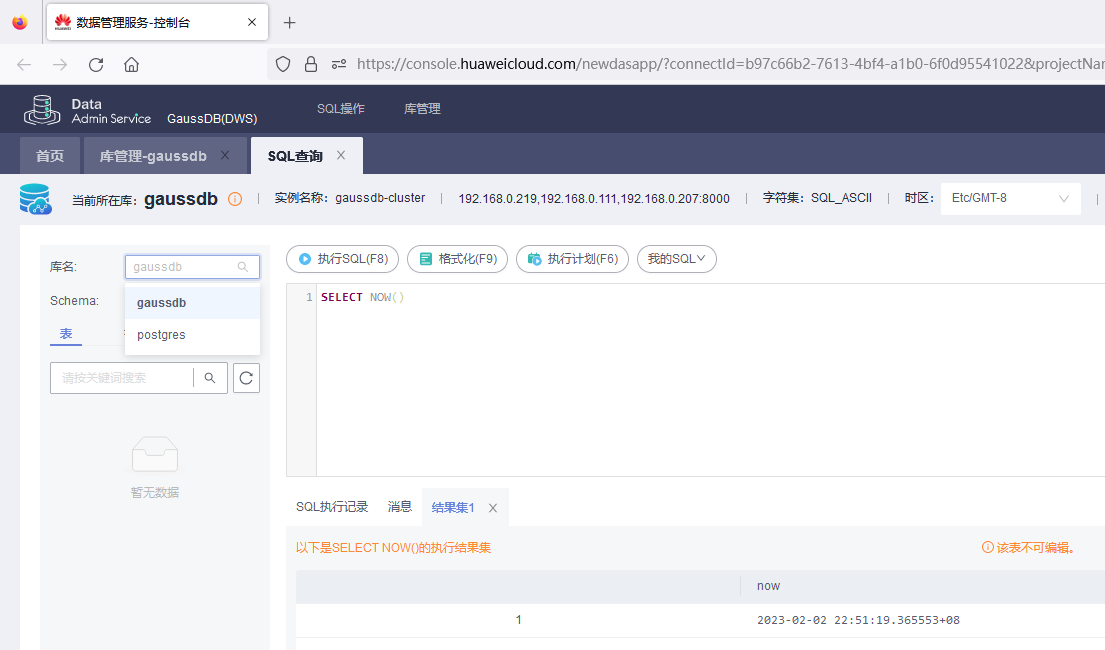1105x650 pixels.
Task: Open a new browser tab with plus icon
Action: (289, 22)
